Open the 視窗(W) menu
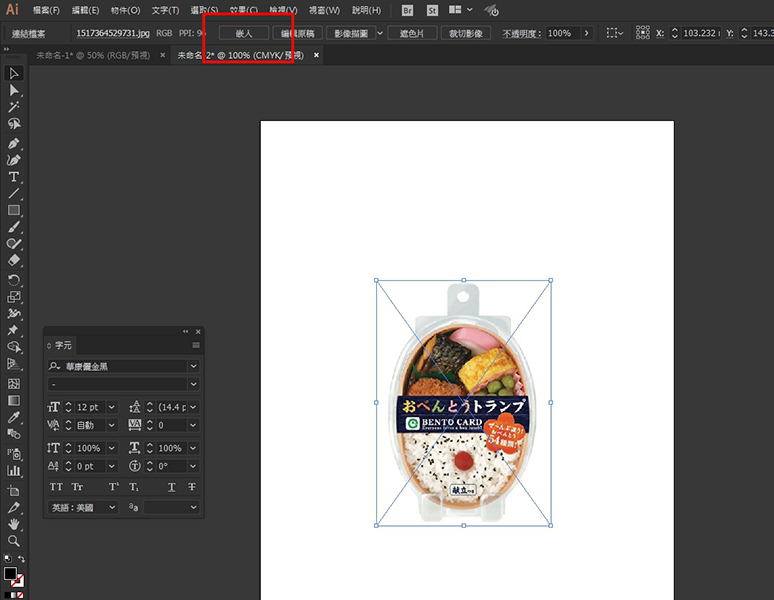Viewport: 774px width, 600px height. pos(324,10)
